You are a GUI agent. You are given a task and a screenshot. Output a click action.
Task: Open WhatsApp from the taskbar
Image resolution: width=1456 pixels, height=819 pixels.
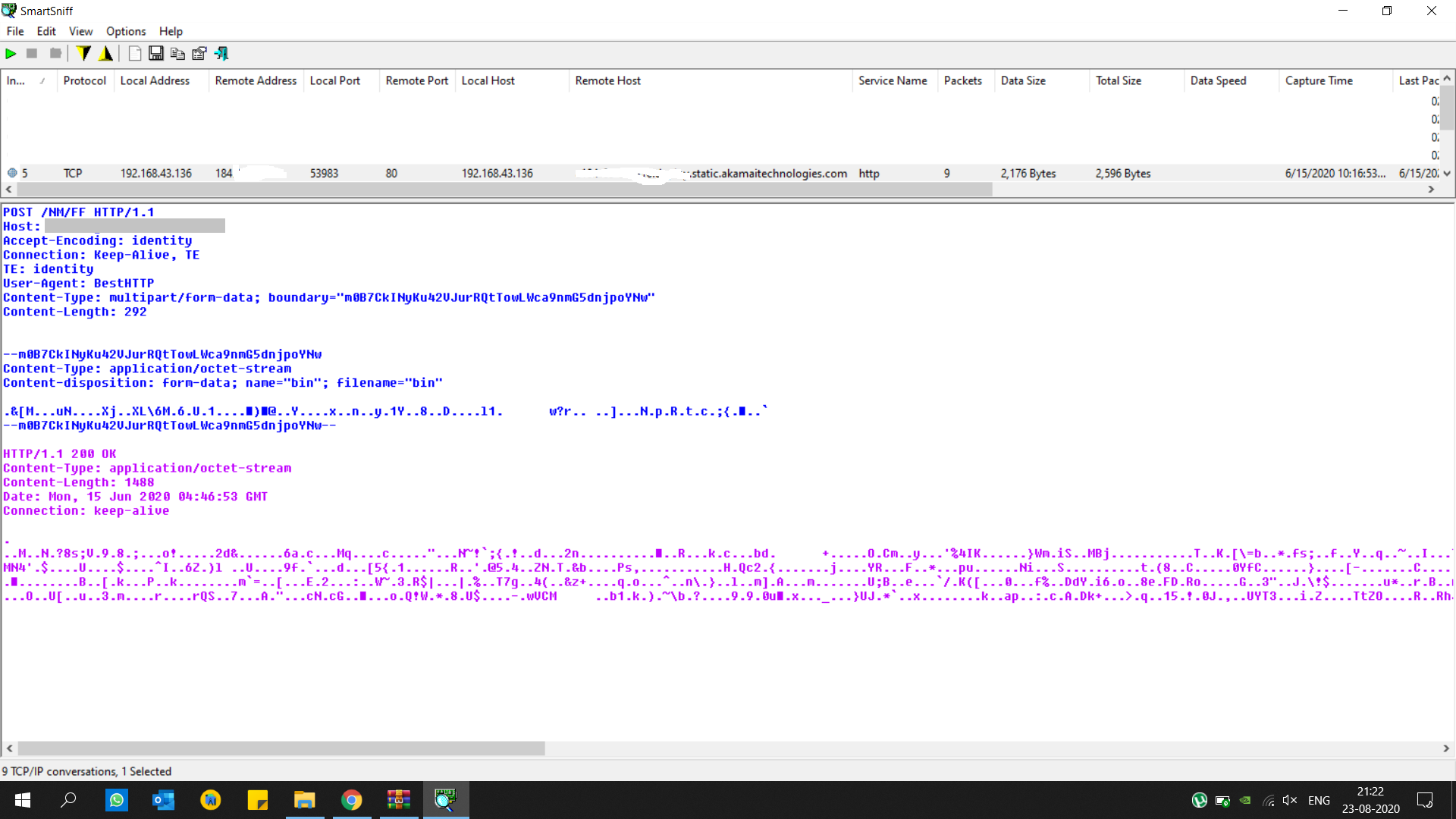pos(117,800)
